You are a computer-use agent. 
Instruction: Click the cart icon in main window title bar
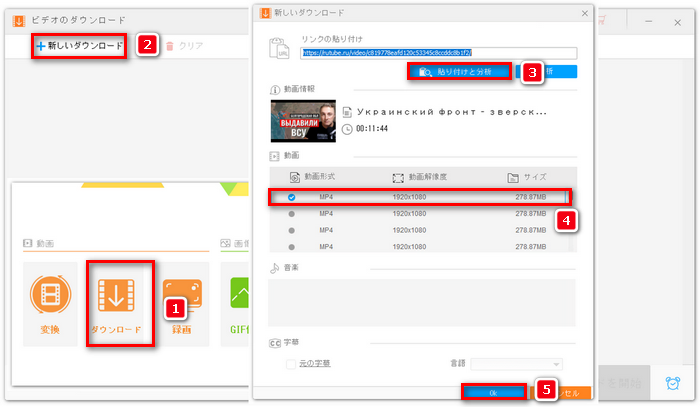[x=602, y=20]
